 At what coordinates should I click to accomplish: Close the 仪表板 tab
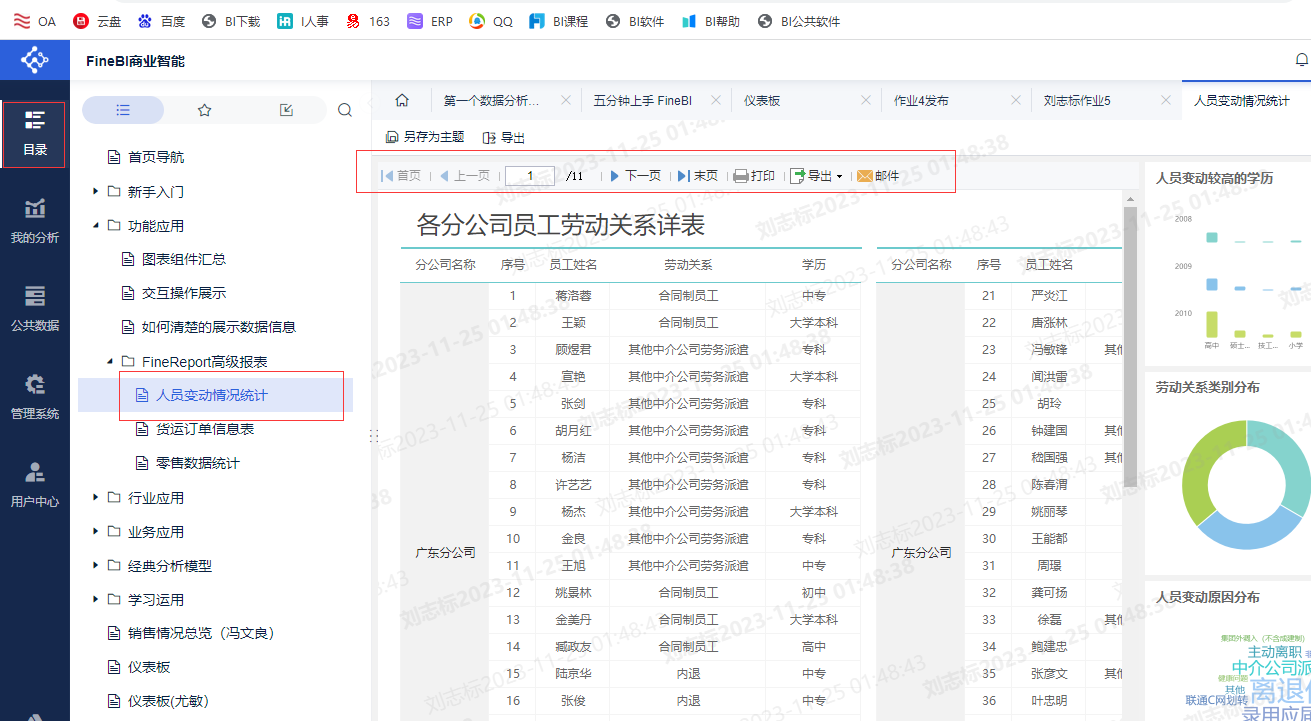click(x=865, y=101)
